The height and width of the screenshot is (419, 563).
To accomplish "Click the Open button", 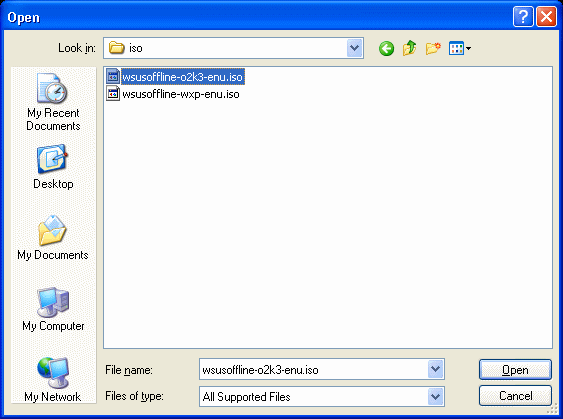I will coord(515,369).
